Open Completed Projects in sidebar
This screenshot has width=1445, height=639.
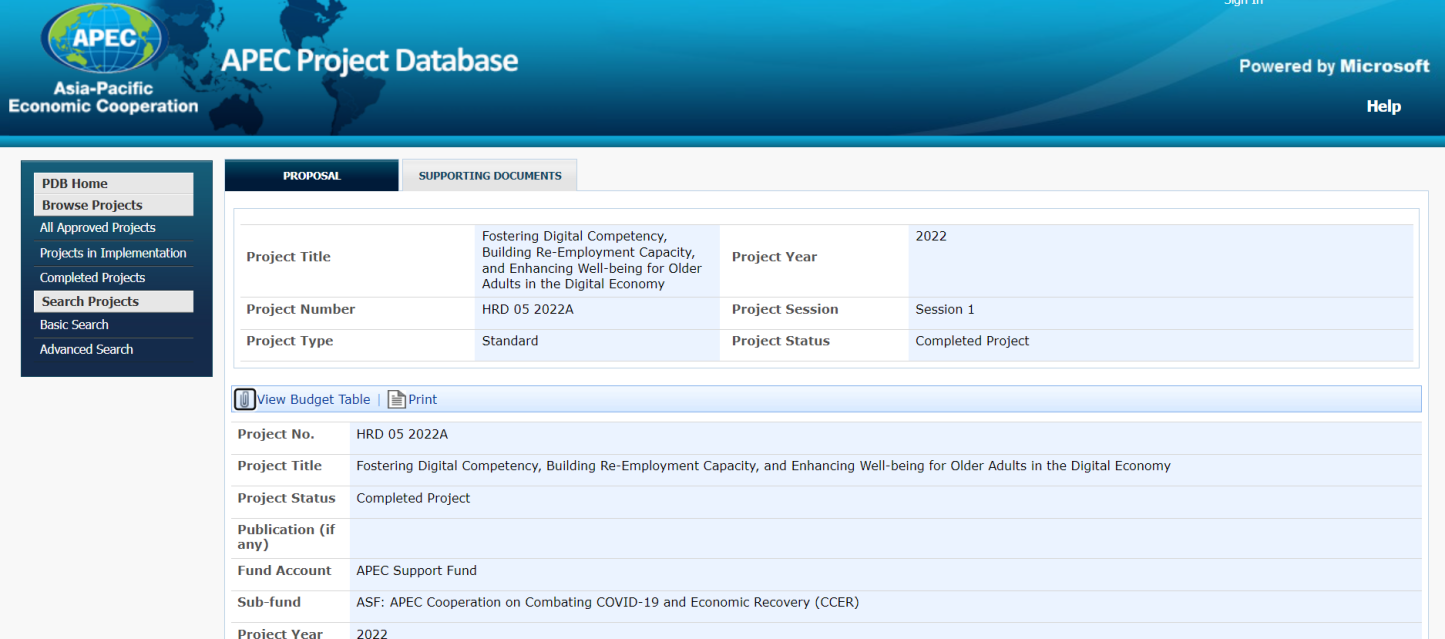(92, 278)
